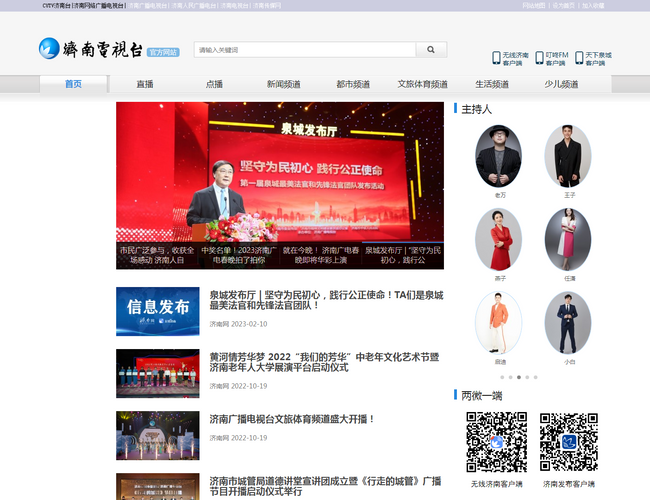Click the search keyword input field
This screenshot has width=650, height=500.
click(x=304, y=49)
